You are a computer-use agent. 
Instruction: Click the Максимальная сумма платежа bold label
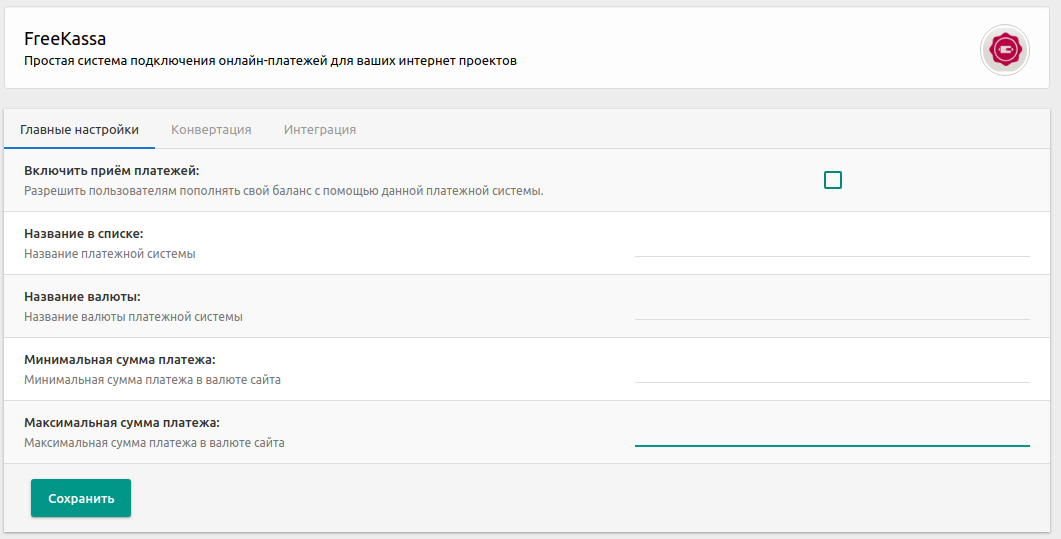point(122,423)
